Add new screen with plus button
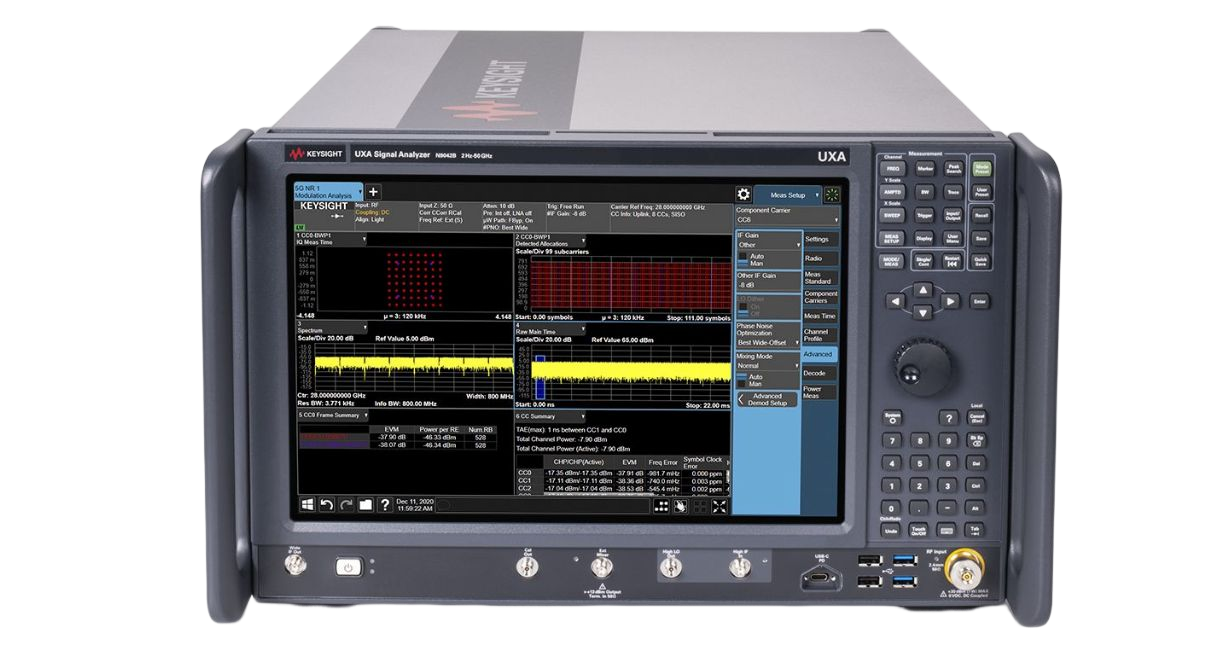The image size is (1223, 660). [373, 191]
